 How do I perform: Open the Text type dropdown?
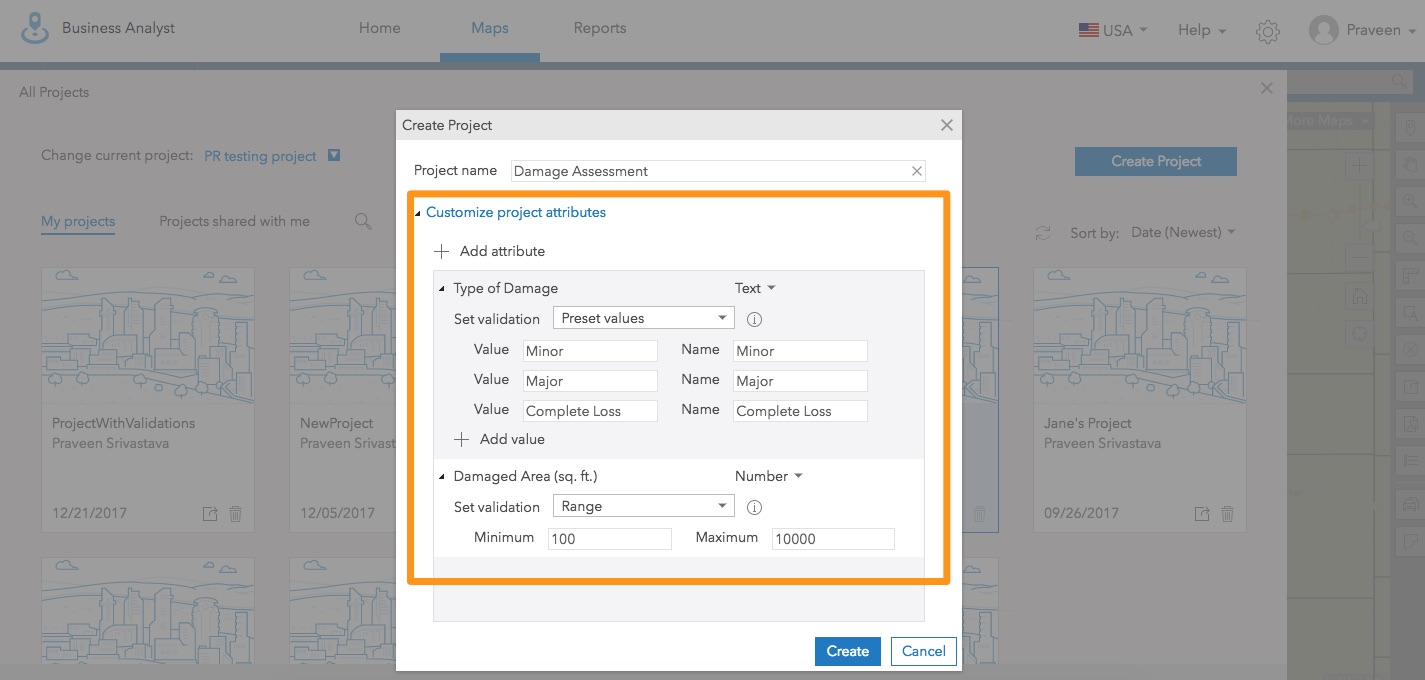[x=755, y=288]
